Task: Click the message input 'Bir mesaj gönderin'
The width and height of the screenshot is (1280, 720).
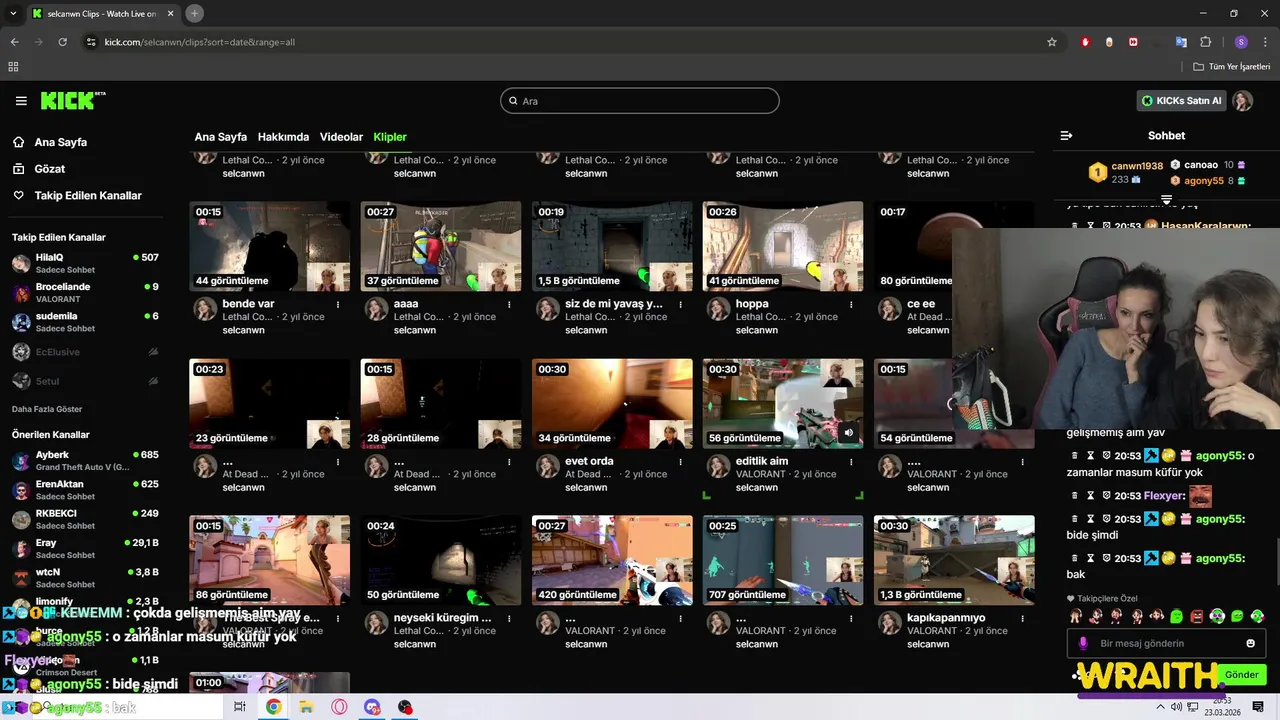Action: [1165, 643]
